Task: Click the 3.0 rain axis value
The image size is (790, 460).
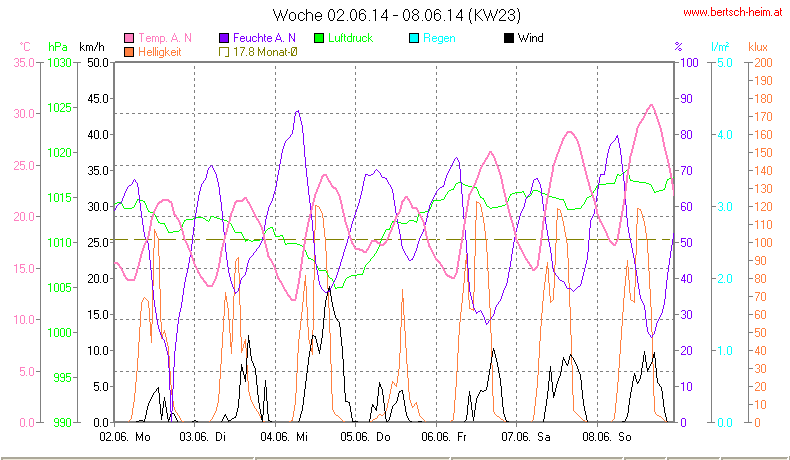Action: (x=725, y=207)
